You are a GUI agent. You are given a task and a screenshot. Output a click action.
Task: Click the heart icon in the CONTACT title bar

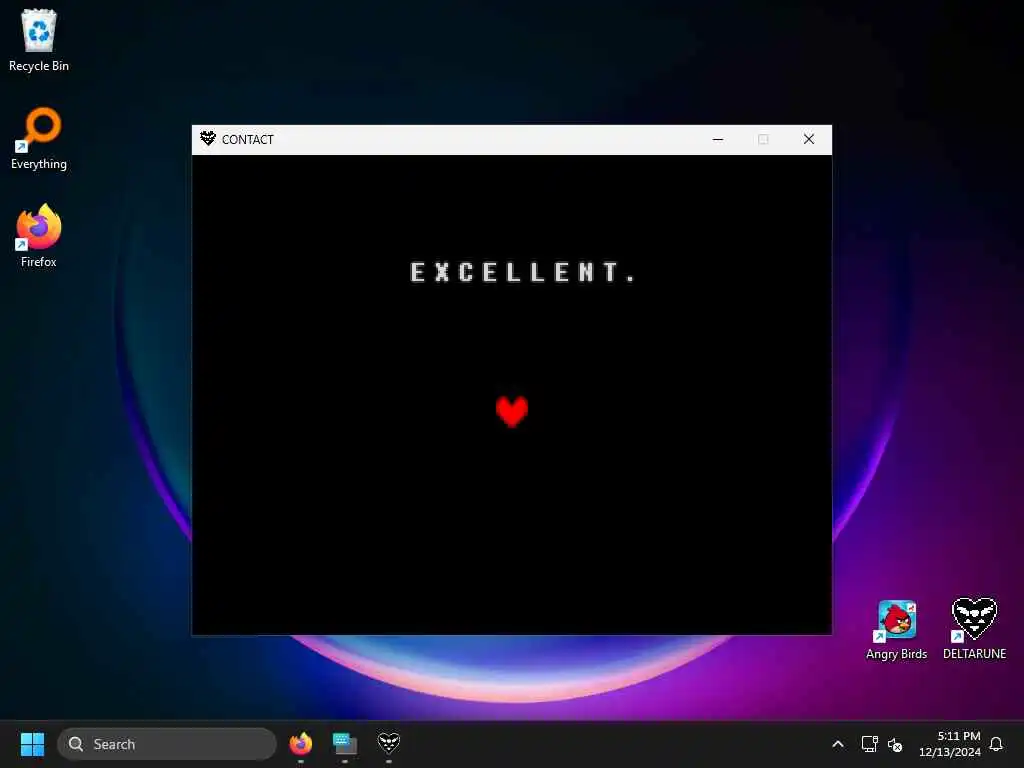[208, 138]
